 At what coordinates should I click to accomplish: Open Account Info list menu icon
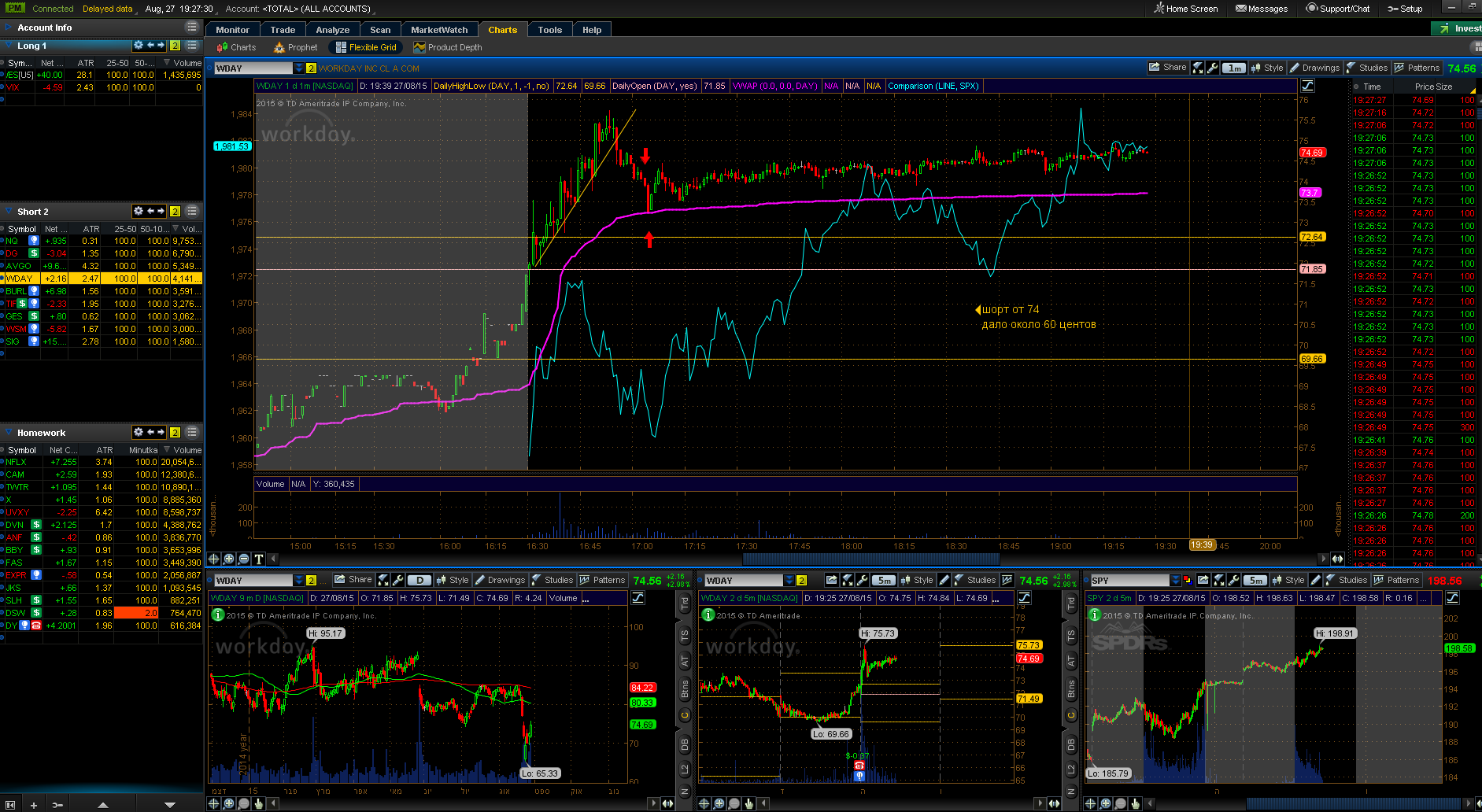191,27
